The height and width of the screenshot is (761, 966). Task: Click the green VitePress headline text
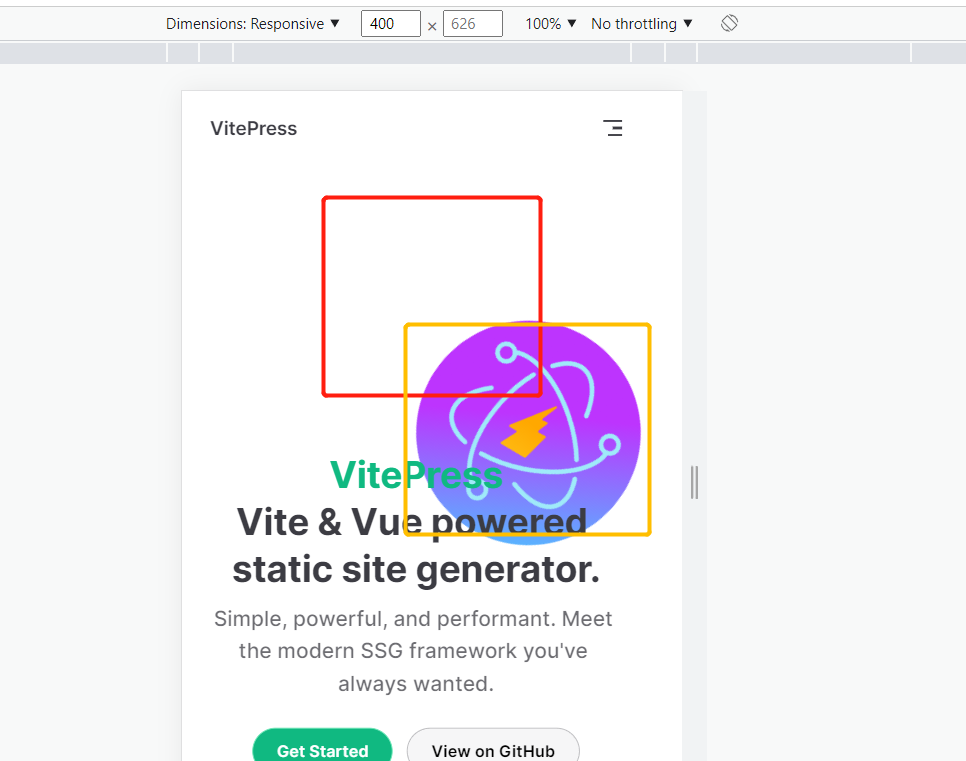pyautogui.click(x=416, y=475)
